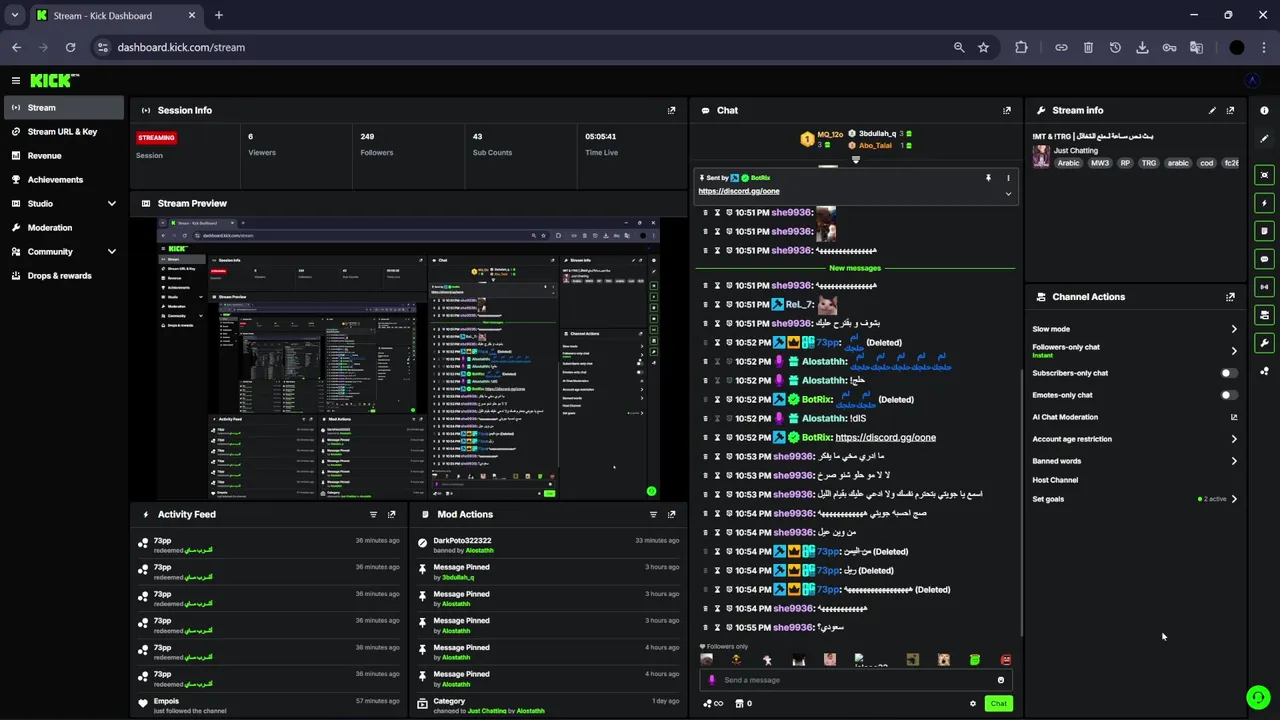
Task: Open the support headset chat bubble
Action: (x=1258, y=697)
